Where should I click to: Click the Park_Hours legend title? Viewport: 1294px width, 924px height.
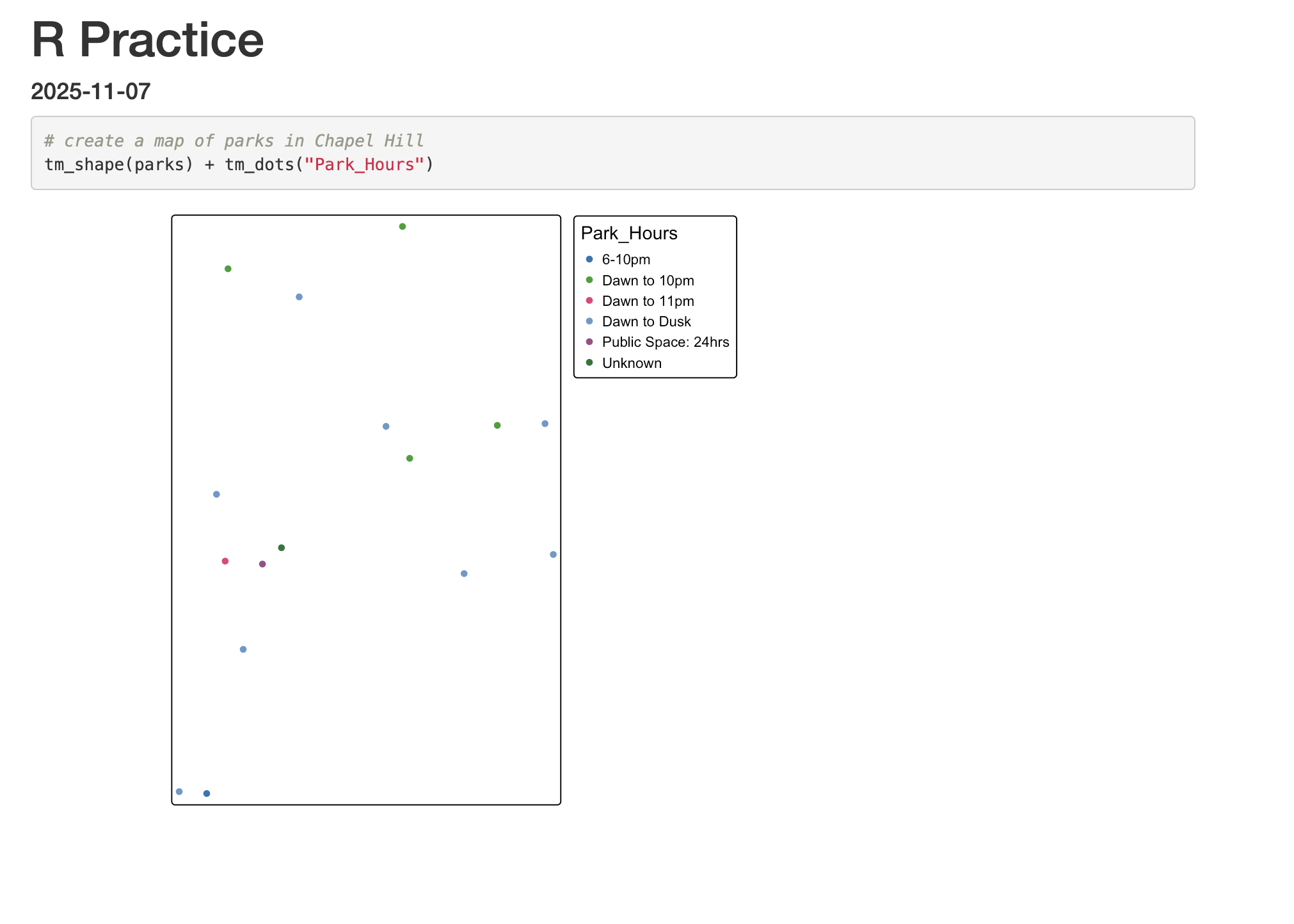(x=628, y=234)
